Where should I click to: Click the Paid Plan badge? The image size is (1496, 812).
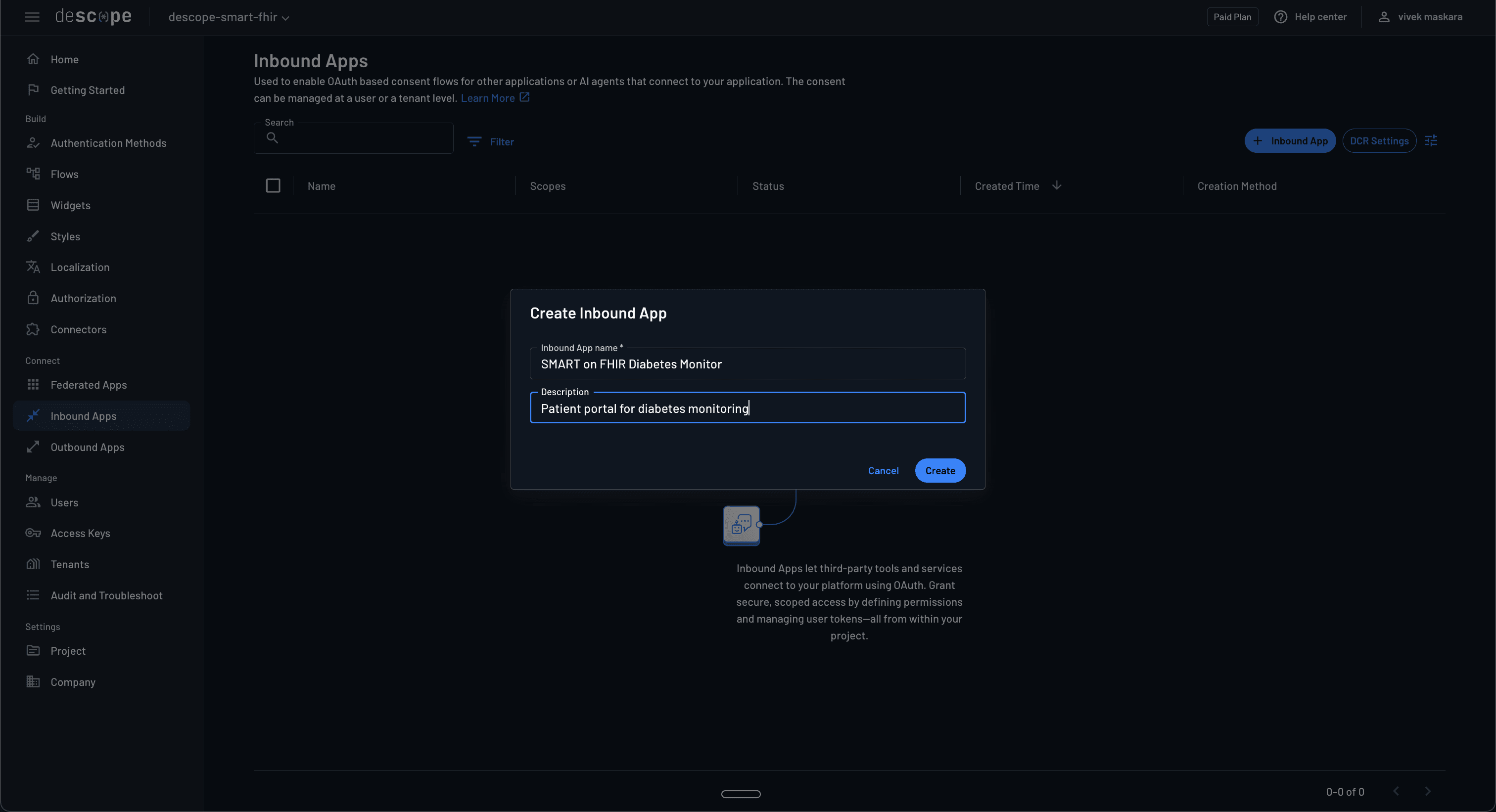click(x=1232, y=16)
